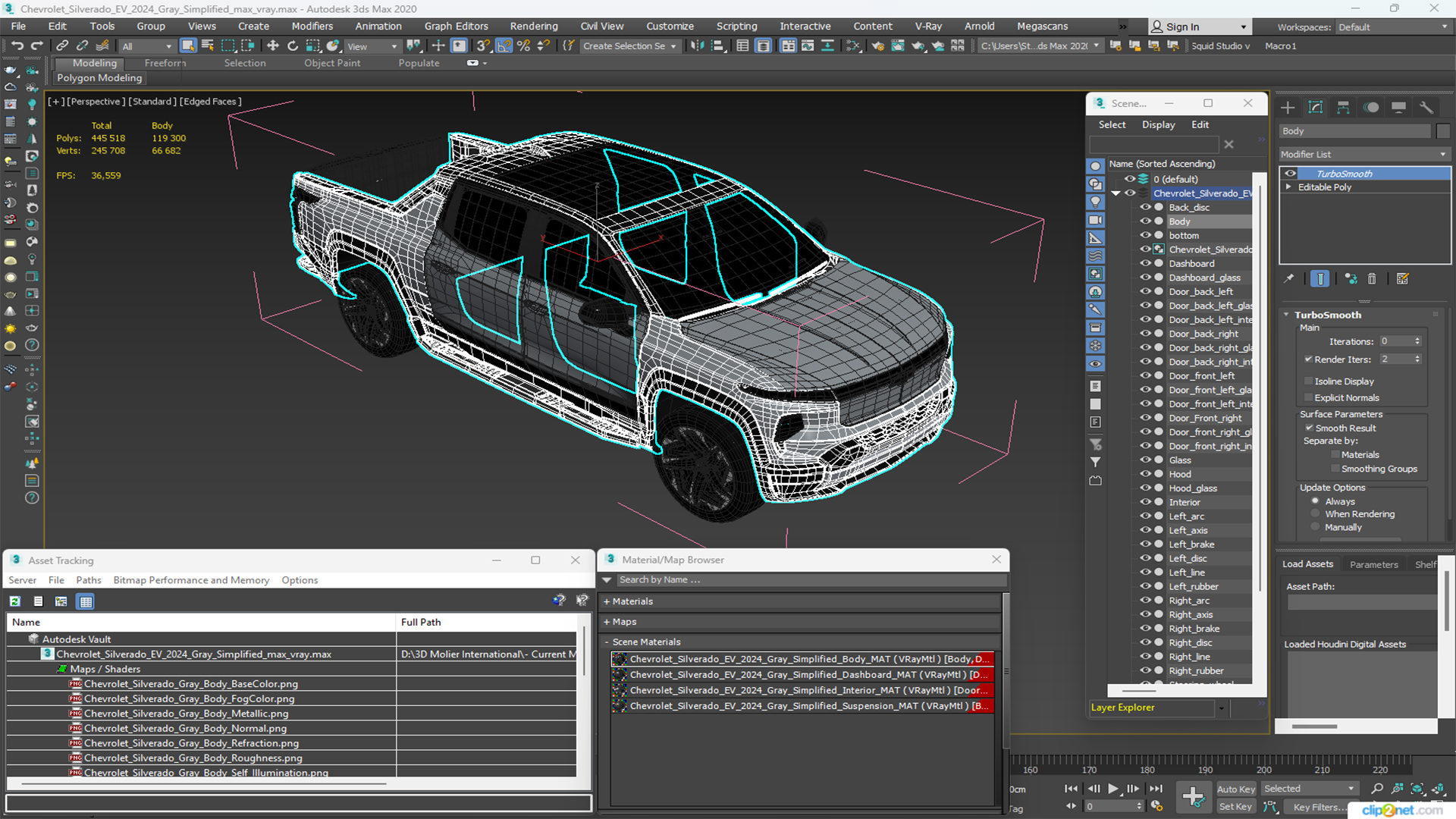Open the Schematic View icon
The height and width of the screenshot is (819, 1456).
point(853,46)
